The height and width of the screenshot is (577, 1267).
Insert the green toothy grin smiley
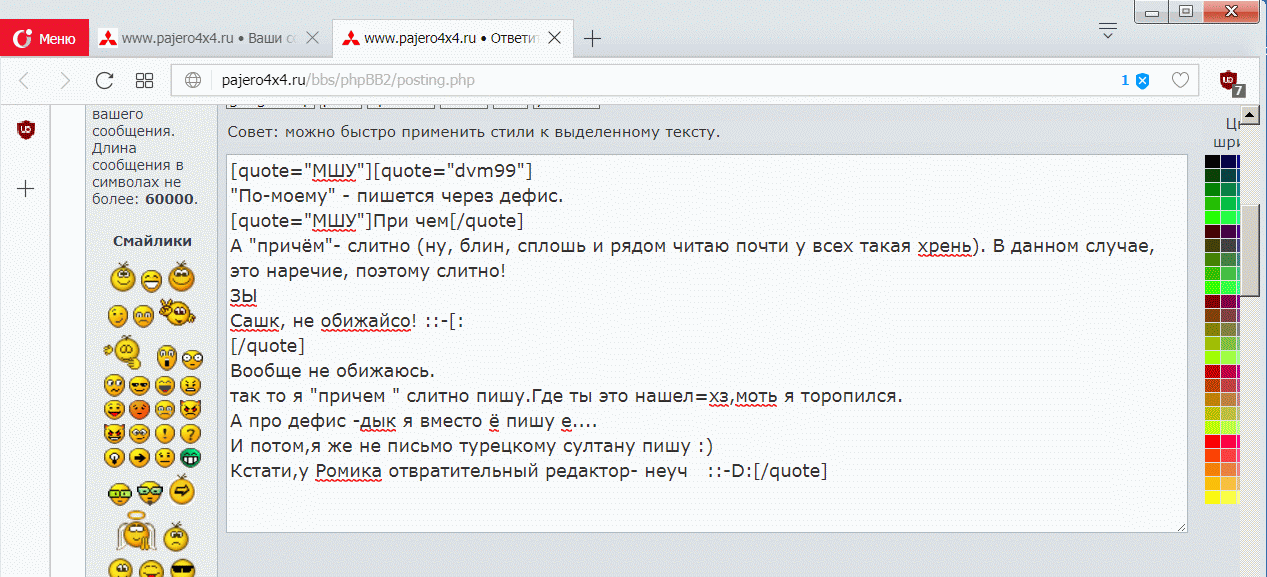[190, 457]
